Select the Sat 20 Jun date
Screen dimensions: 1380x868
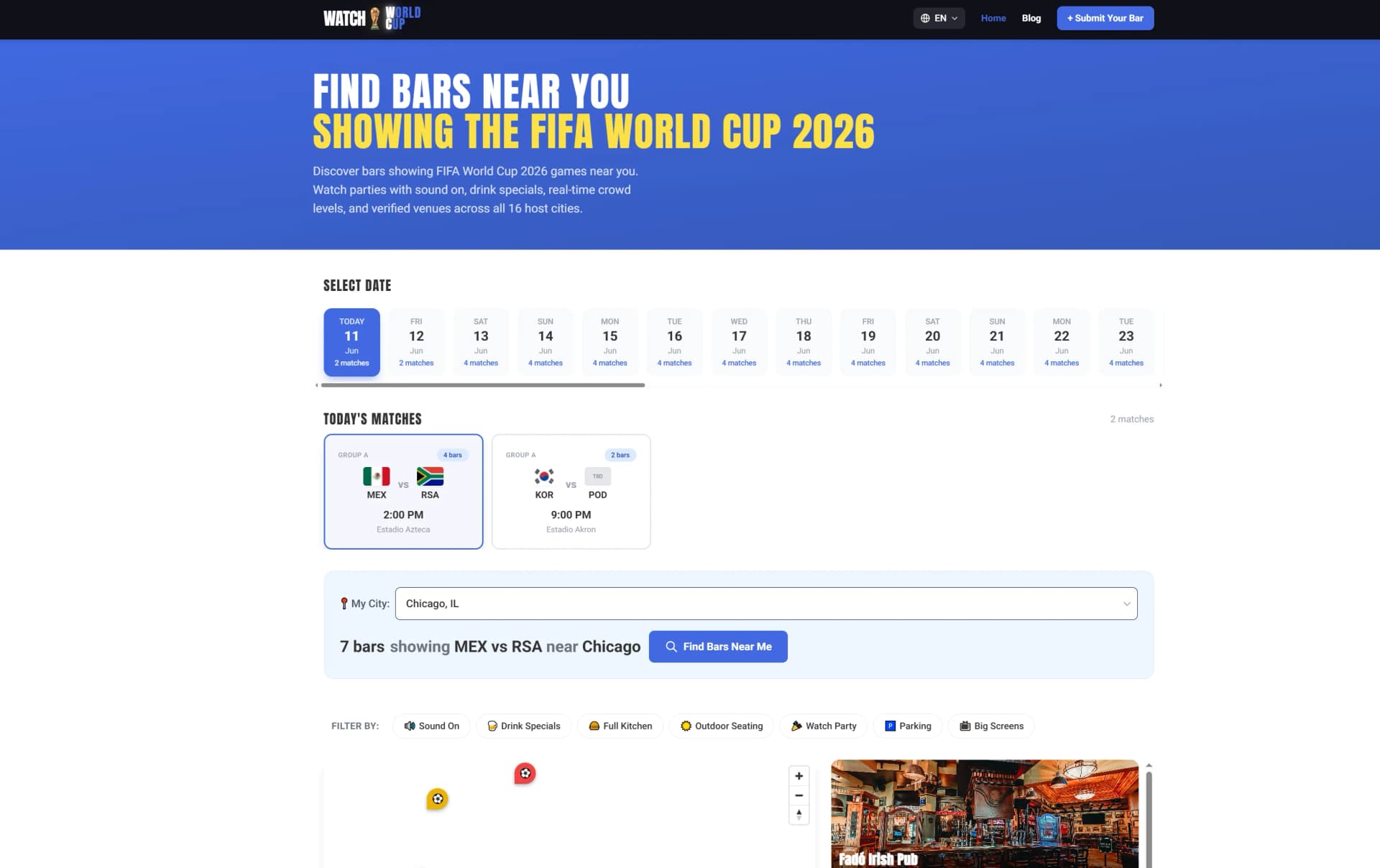tap(932, 342)
